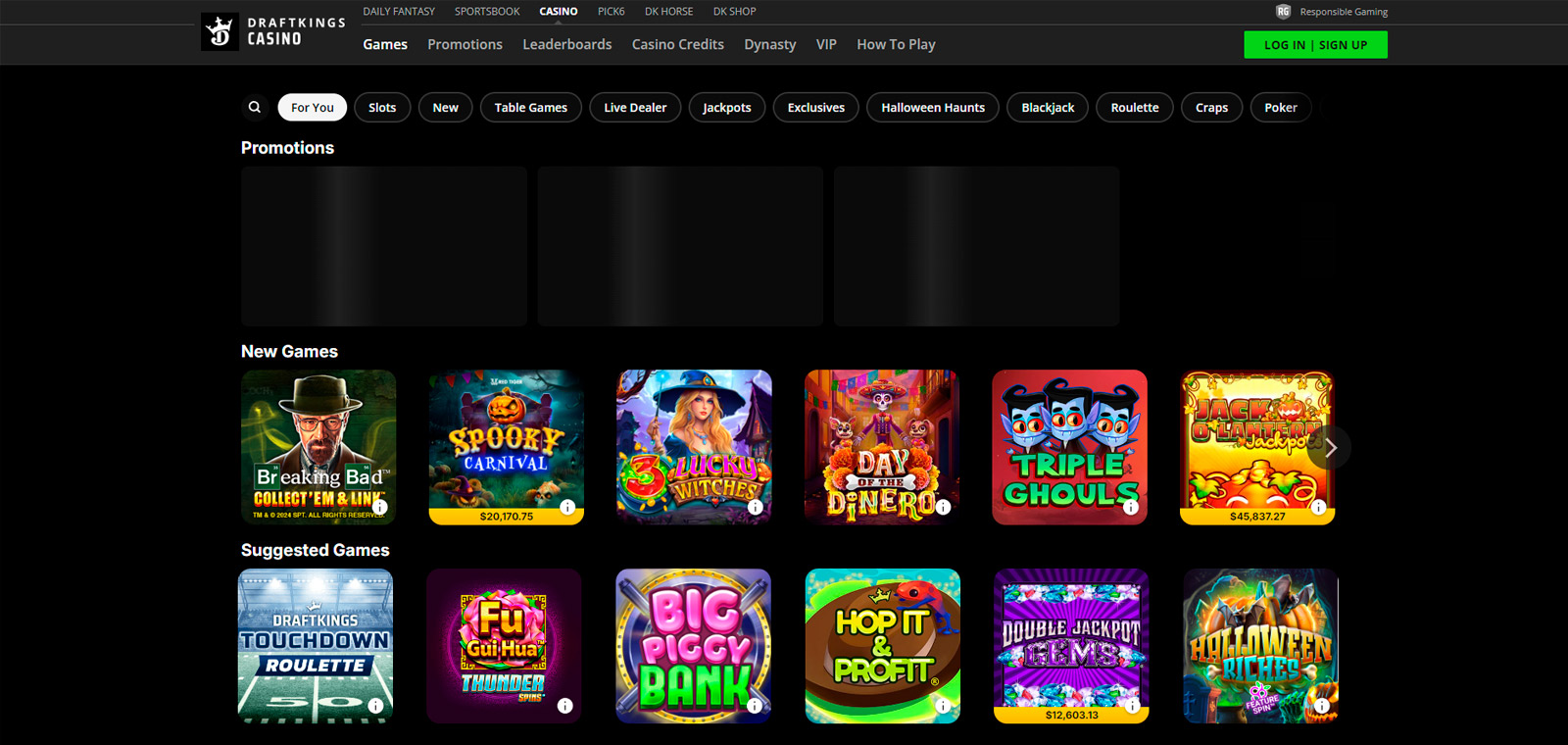Image resolution: width=1568 pixels, height=745 pixels.
Task: Open Hop It & Profit game tile
Action: [x=883, y=646]
